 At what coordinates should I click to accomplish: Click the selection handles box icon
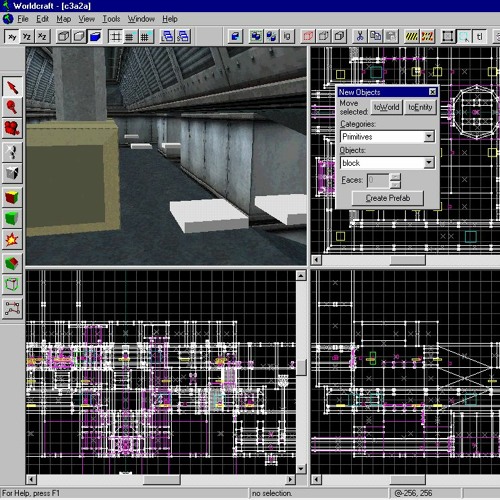(448, 36)
